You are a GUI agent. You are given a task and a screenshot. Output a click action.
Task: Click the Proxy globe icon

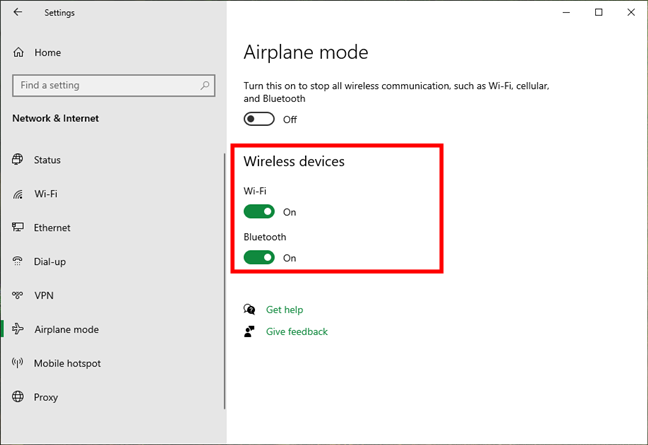coord(18,397)
